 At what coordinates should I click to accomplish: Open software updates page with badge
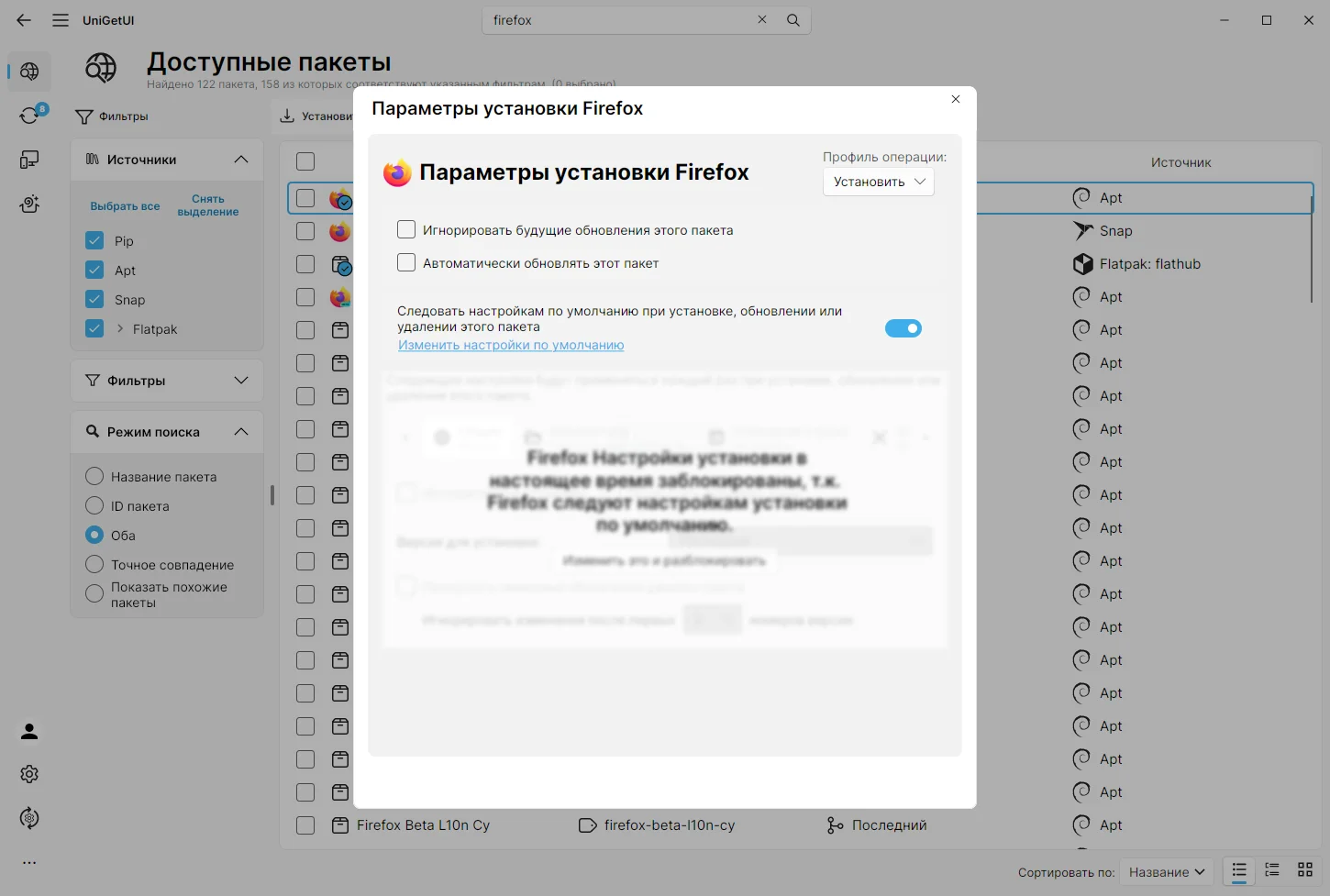pos(29,116)
